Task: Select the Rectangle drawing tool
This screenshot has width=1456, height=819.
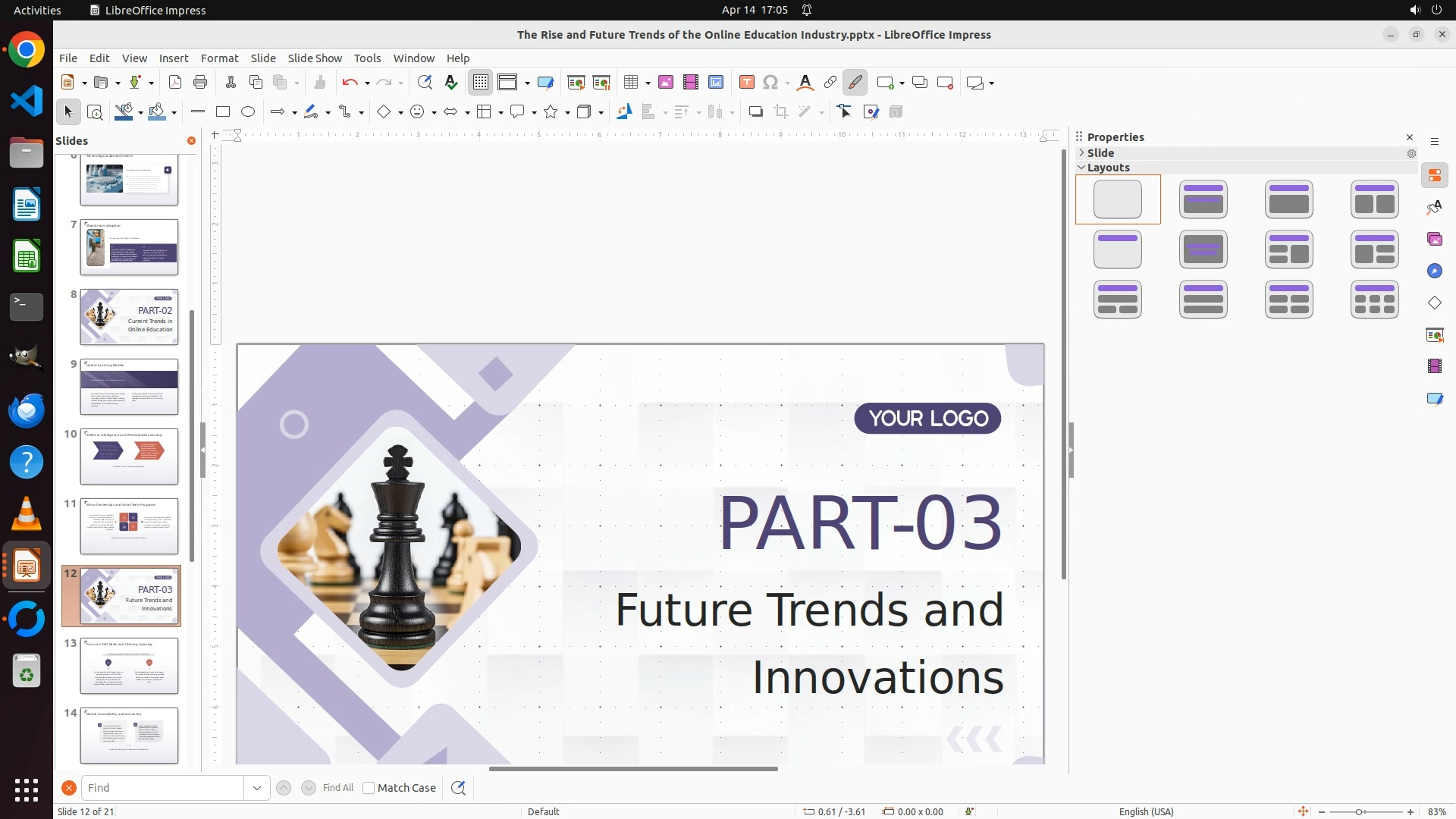Action: click(223, 112)
